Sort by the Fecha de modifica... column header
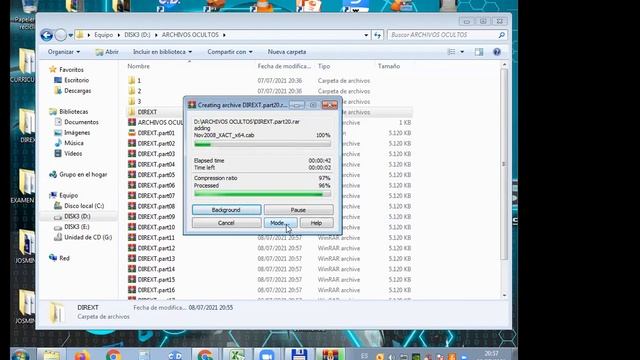The image size is (640, 360). [x=284, y=66]
